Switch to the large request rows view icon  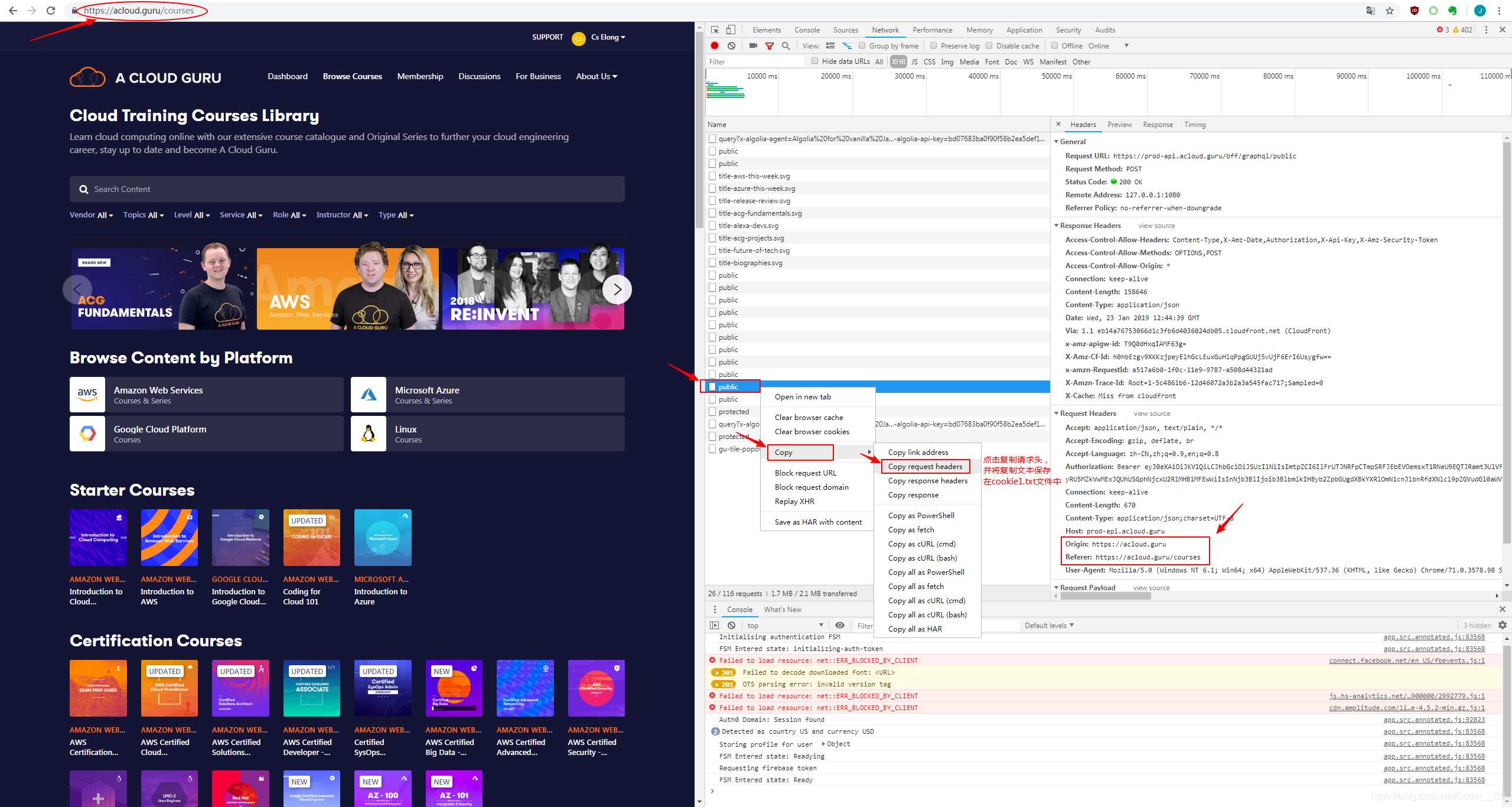pos(830,45)
